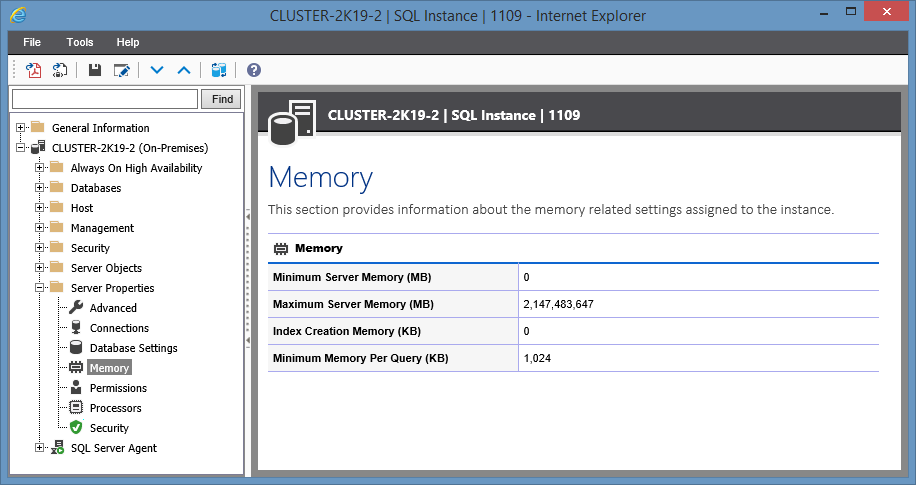Click the CLUSTER-2K19-2 server icon in tree
Viewport: 916px width, 485px height.
pyautogui.click(x=39, y=147)
